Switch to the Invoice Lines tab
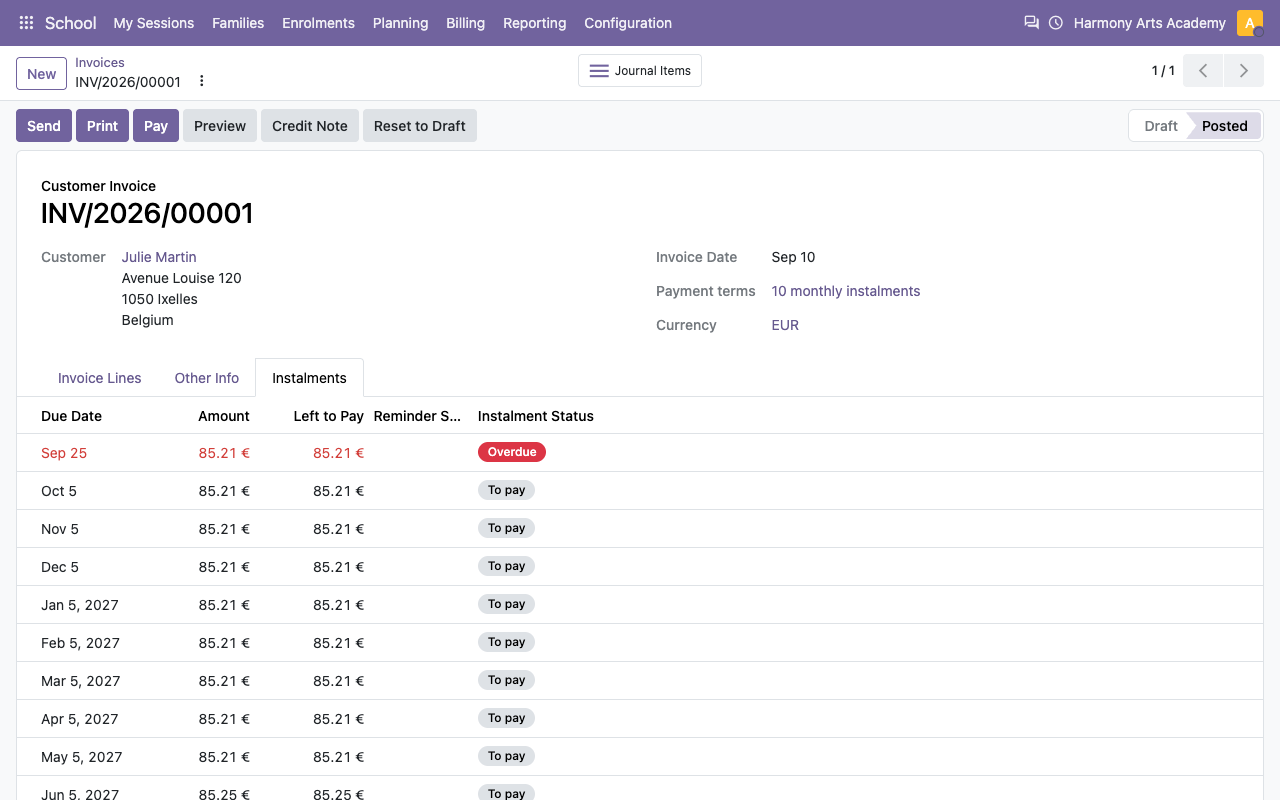 click(100, 378)
